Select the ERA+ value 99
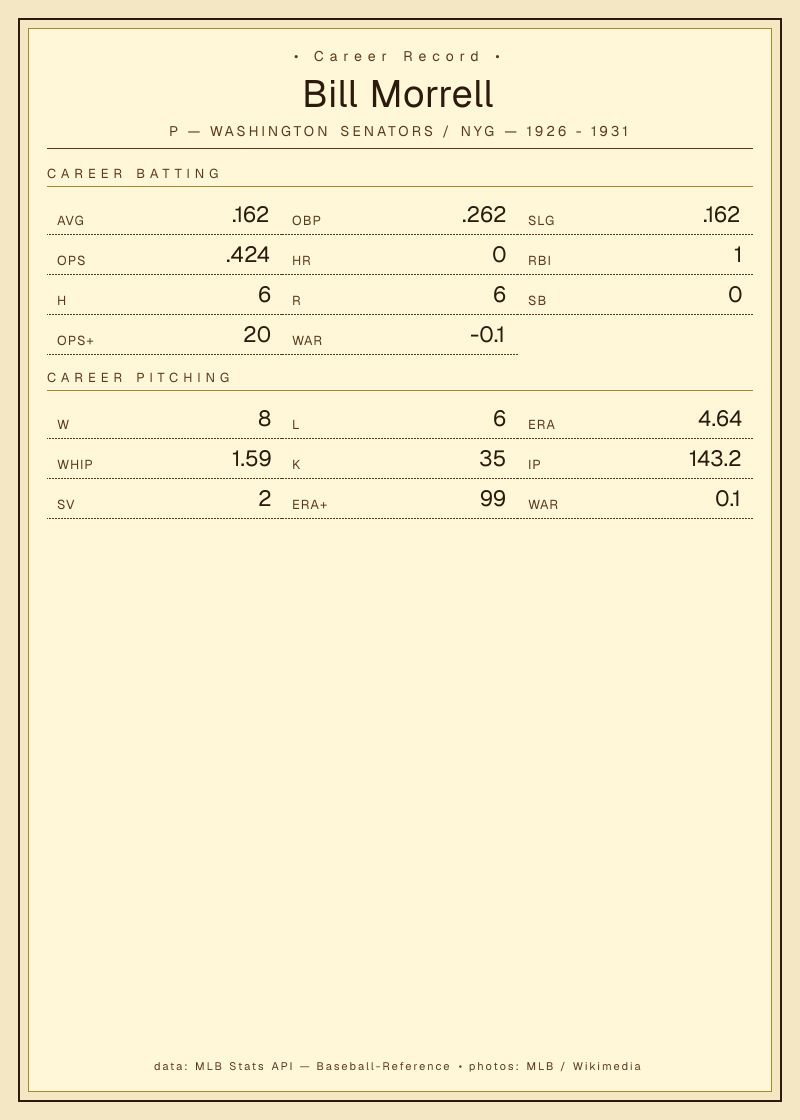The width and height of the screenshot is (800, 1120). click(493, 499)
